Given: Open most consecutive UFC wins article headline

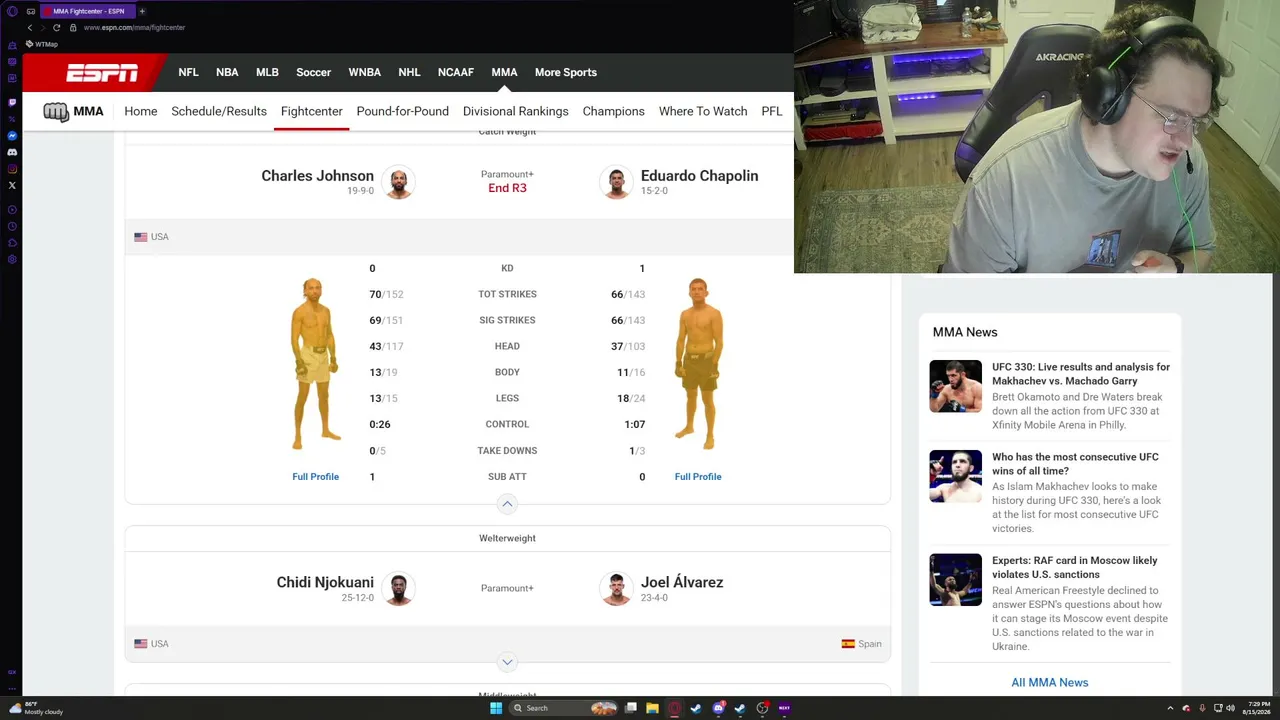Looking at the screenshot, I should (1075, 464).
